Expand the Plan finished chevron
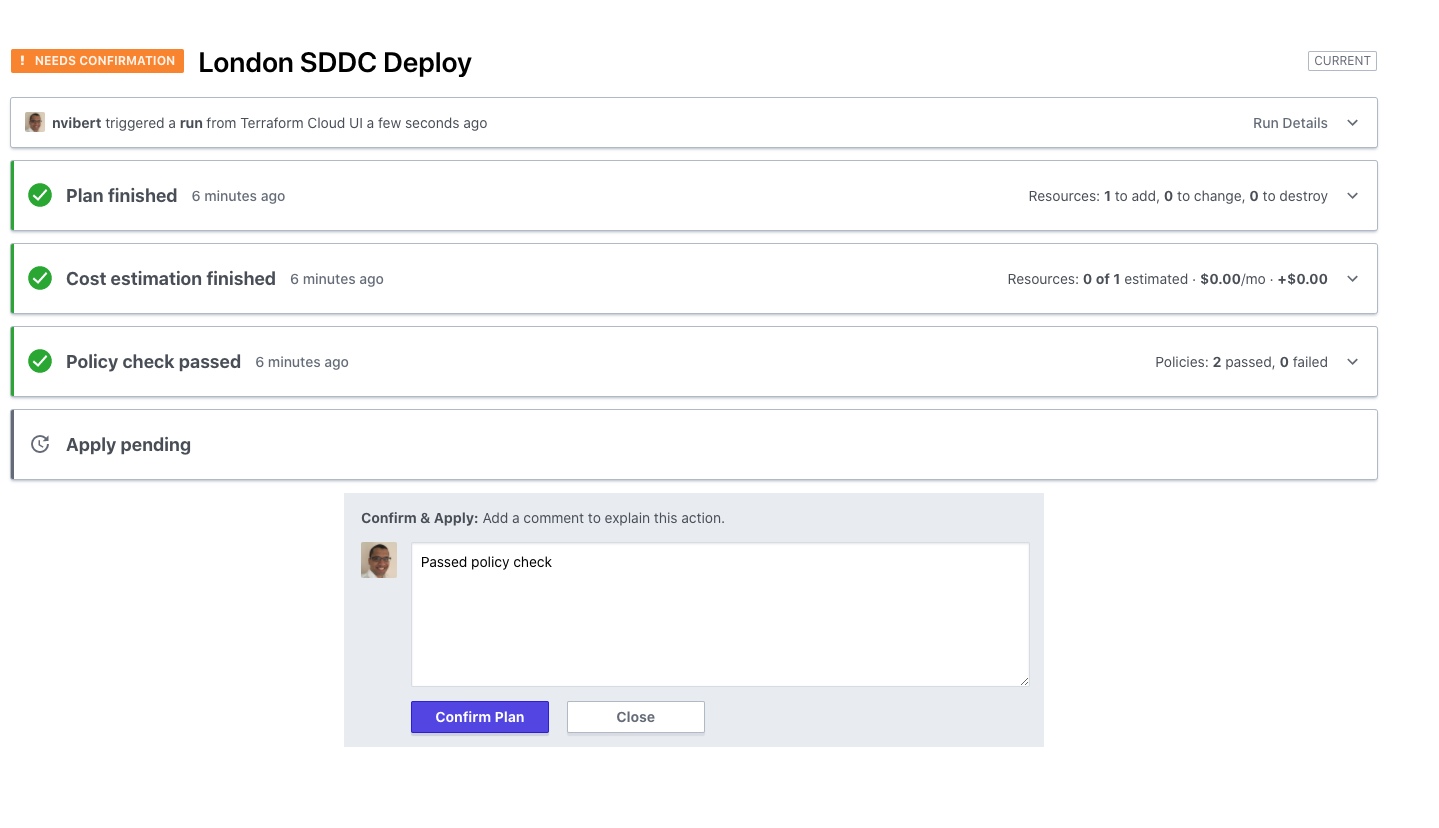This screenshot has width=1439, height=828. (1352, 196)
